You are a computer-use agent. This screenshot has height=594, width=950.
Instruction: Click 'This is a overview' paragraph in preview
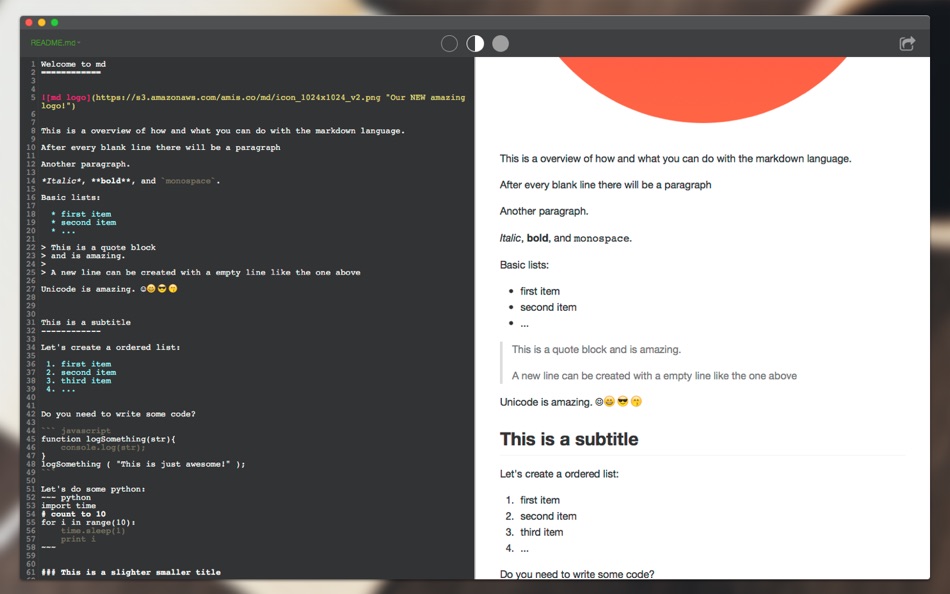pyautogui.click(x=676, y=159)
